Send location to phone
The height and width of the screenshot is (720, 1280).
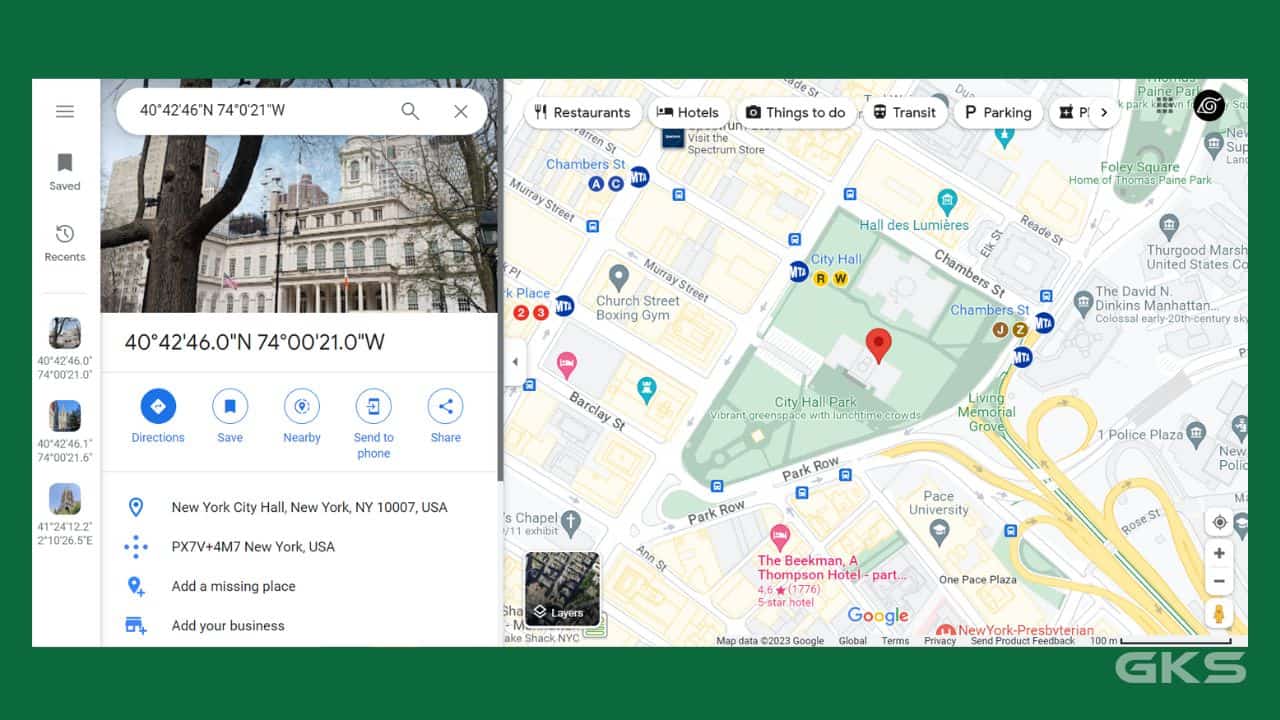[373, 407]
